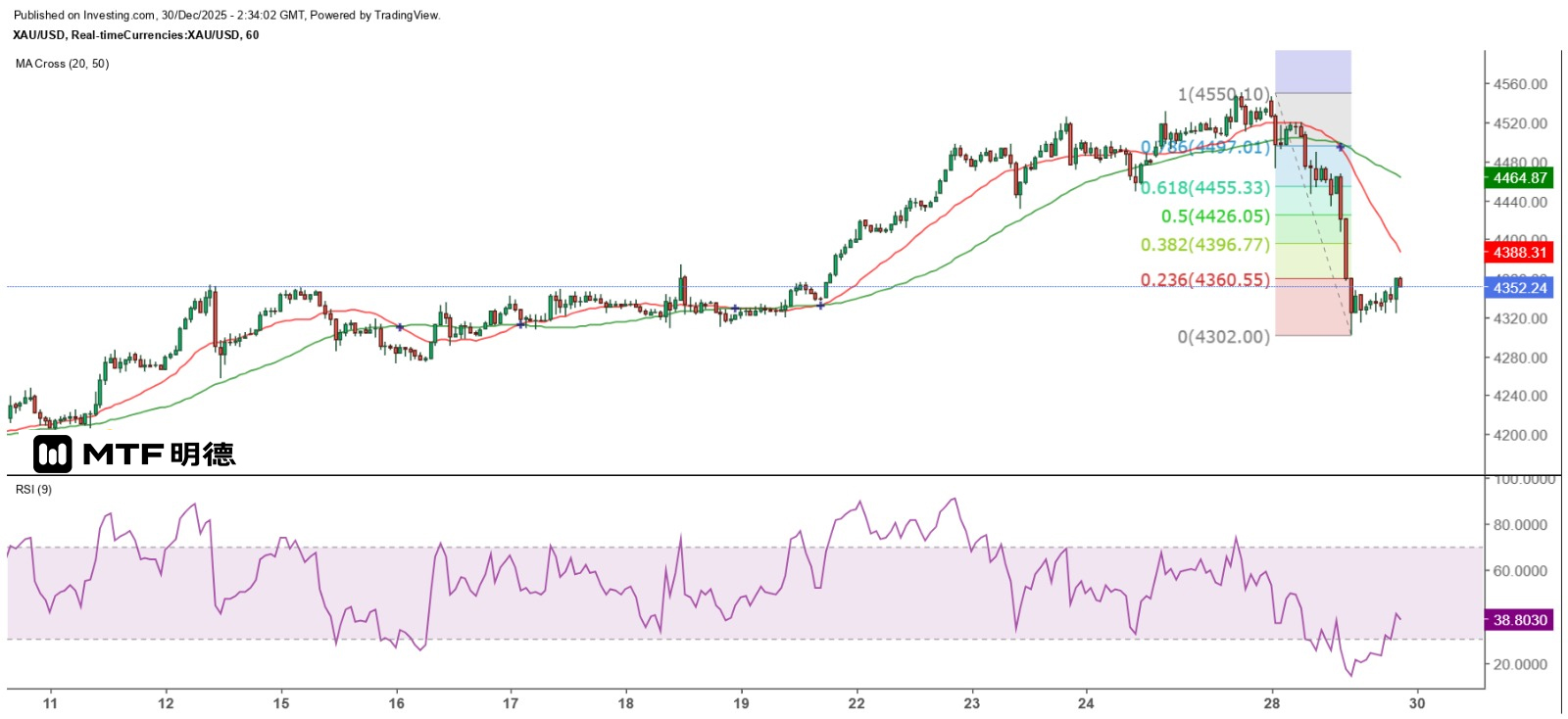
Task: Select the RSI (9) indicator label
Action: 34,489
